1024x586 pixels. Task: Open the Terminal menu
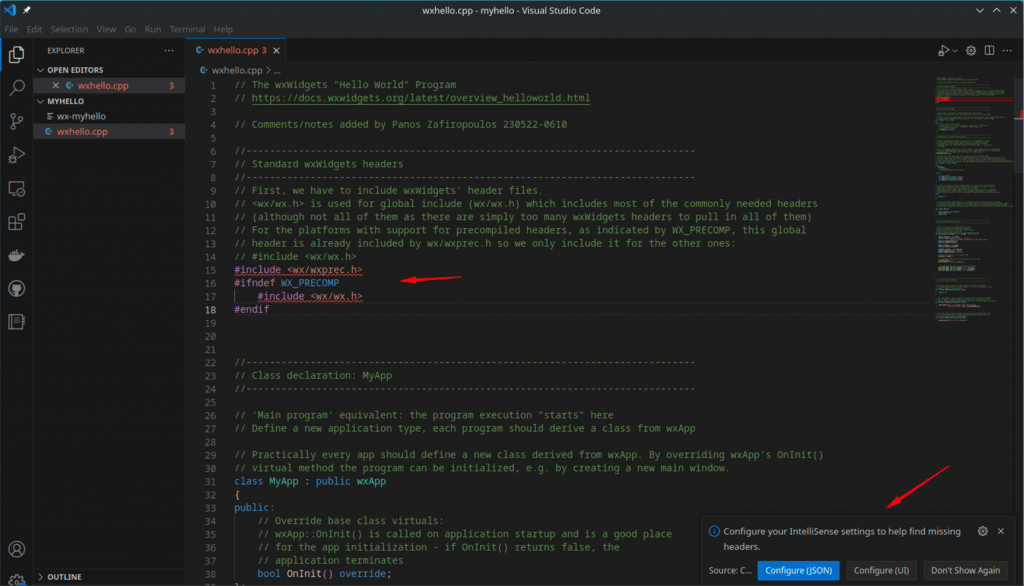(x=187, y=29)
